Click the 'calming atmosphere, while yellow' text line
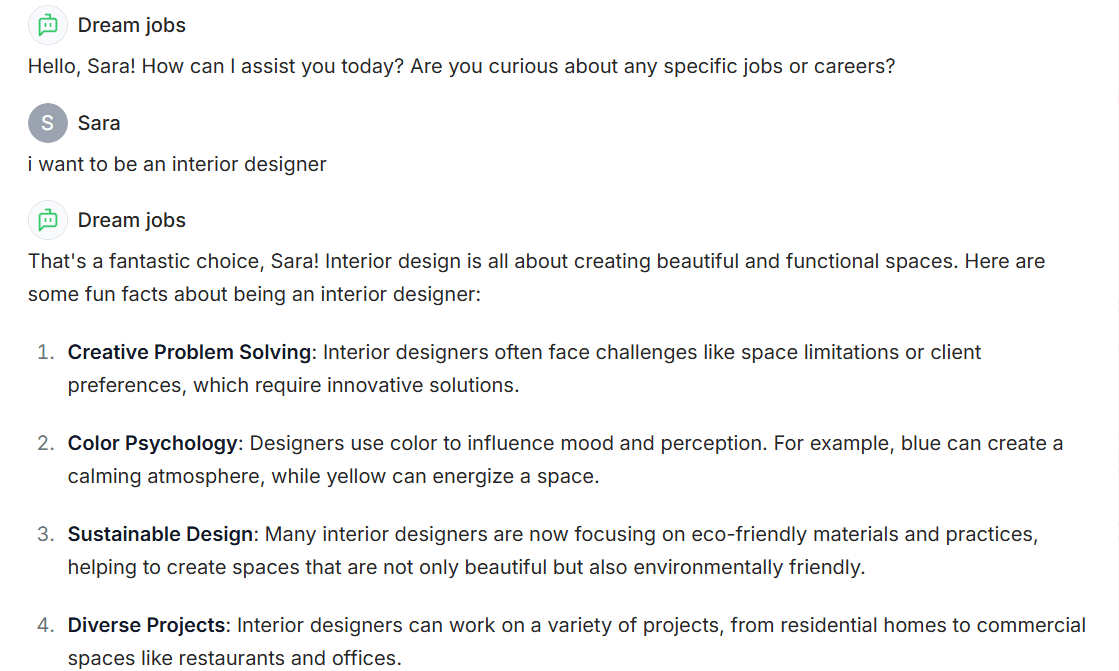The image size is (1119, 671). coord(333,476)
